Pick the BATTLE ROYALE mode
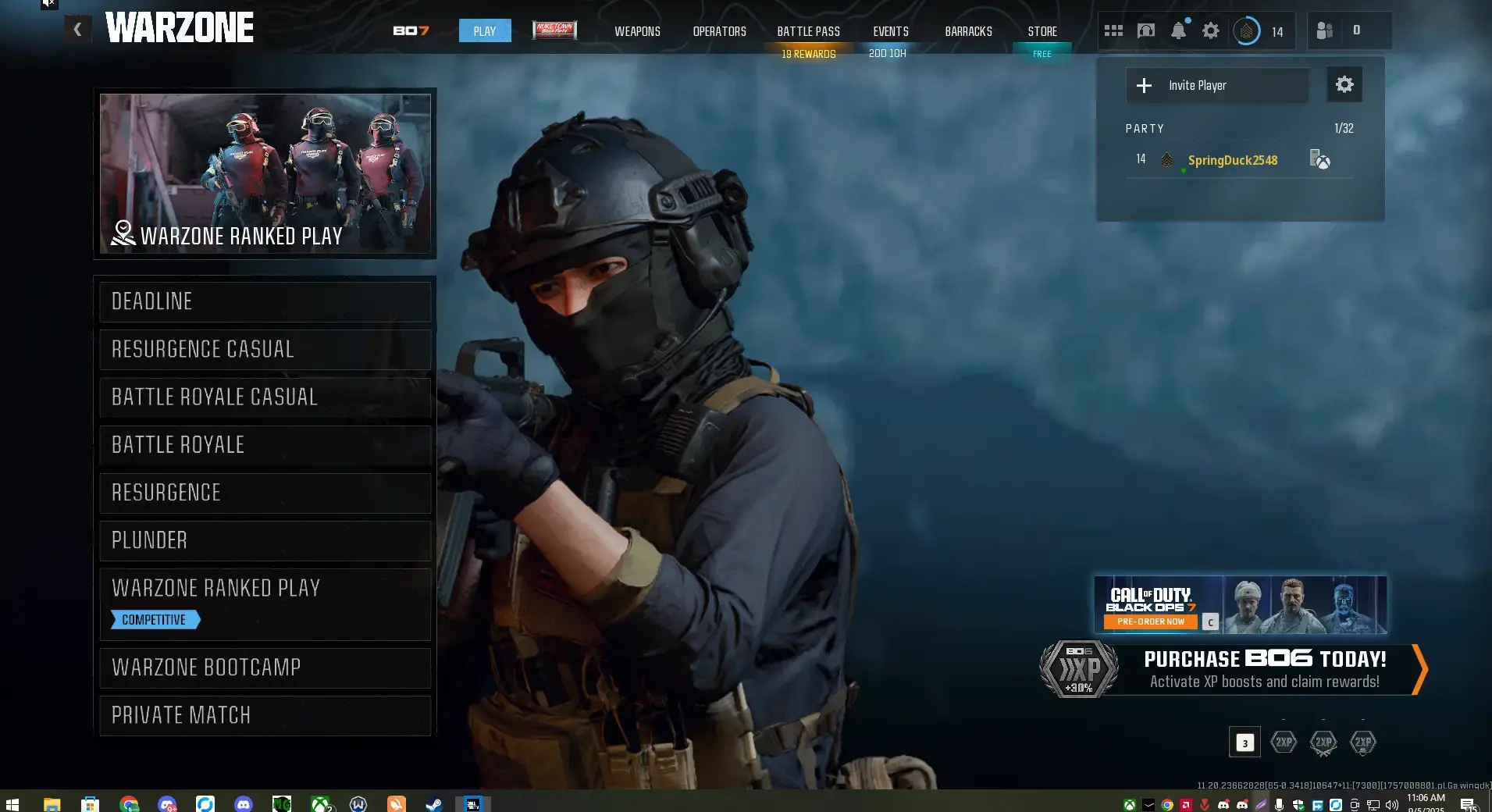 click(265, 445)
